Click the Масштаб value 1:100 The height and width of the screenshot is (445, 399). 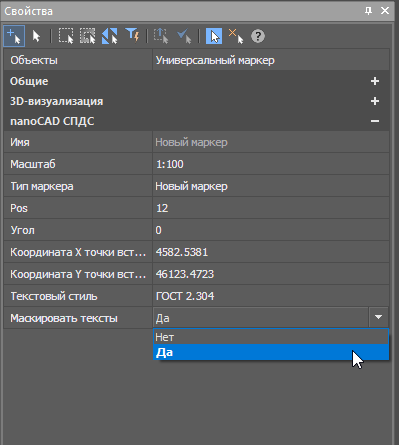point(271,164)
